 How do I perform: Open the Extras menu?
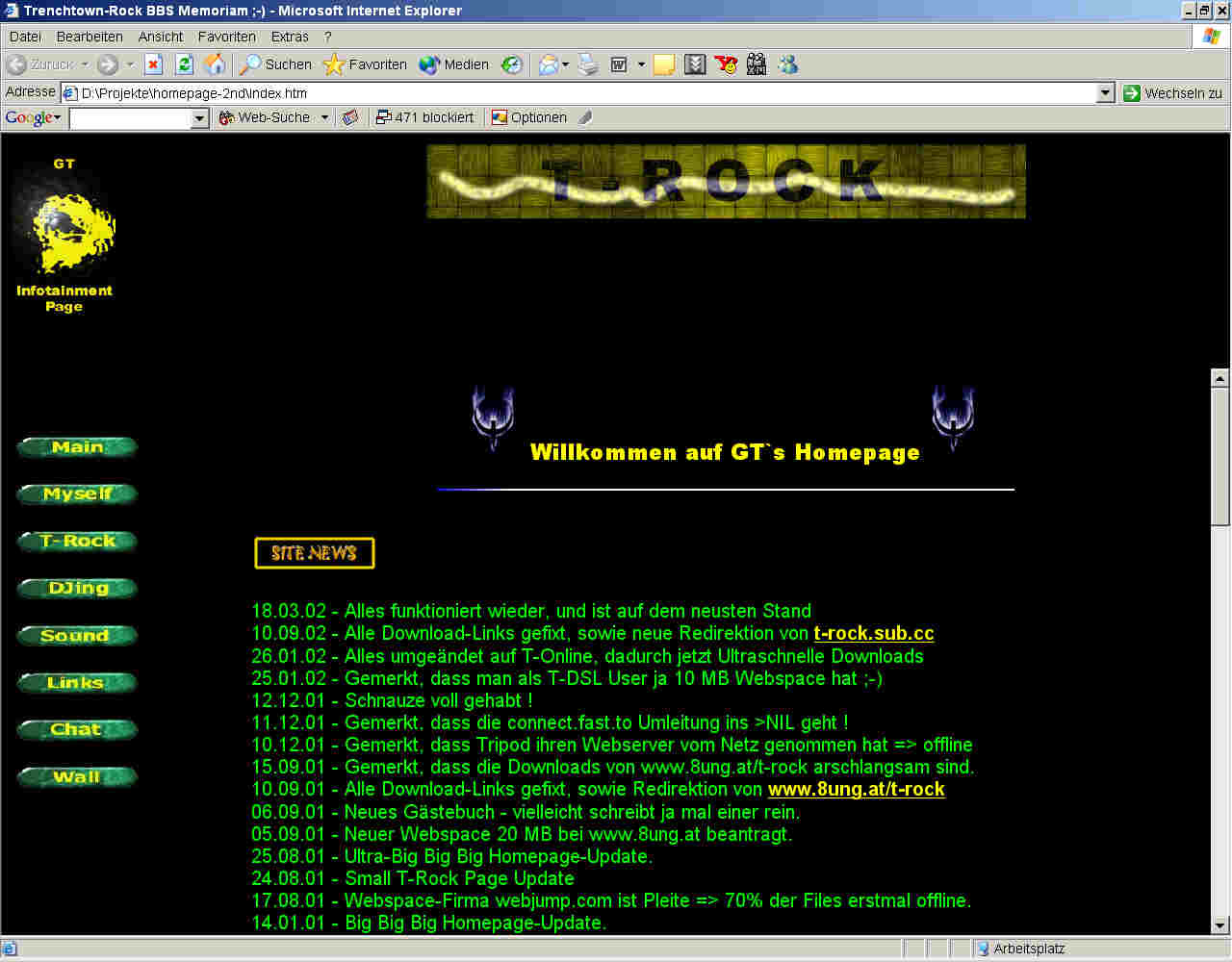coord(290,37)
